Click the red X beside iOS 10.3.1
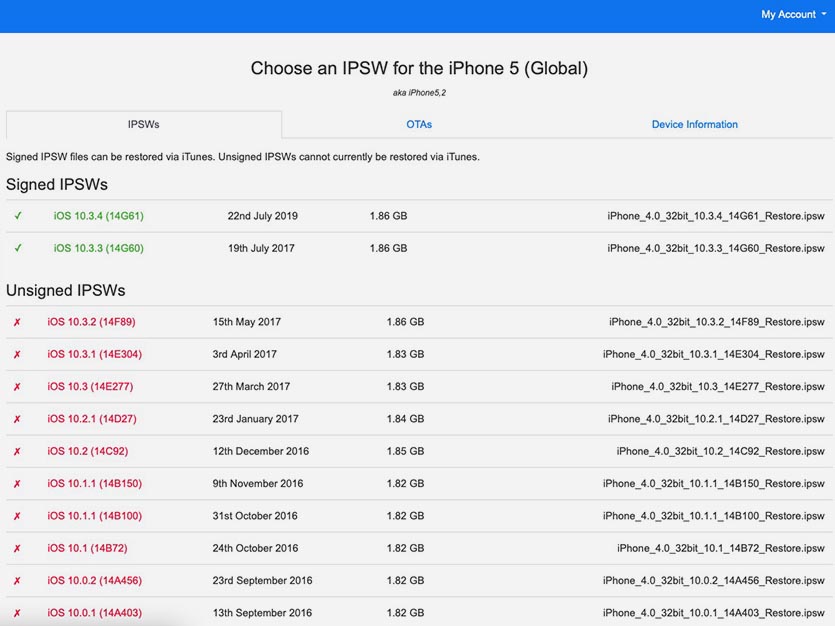 17,354
